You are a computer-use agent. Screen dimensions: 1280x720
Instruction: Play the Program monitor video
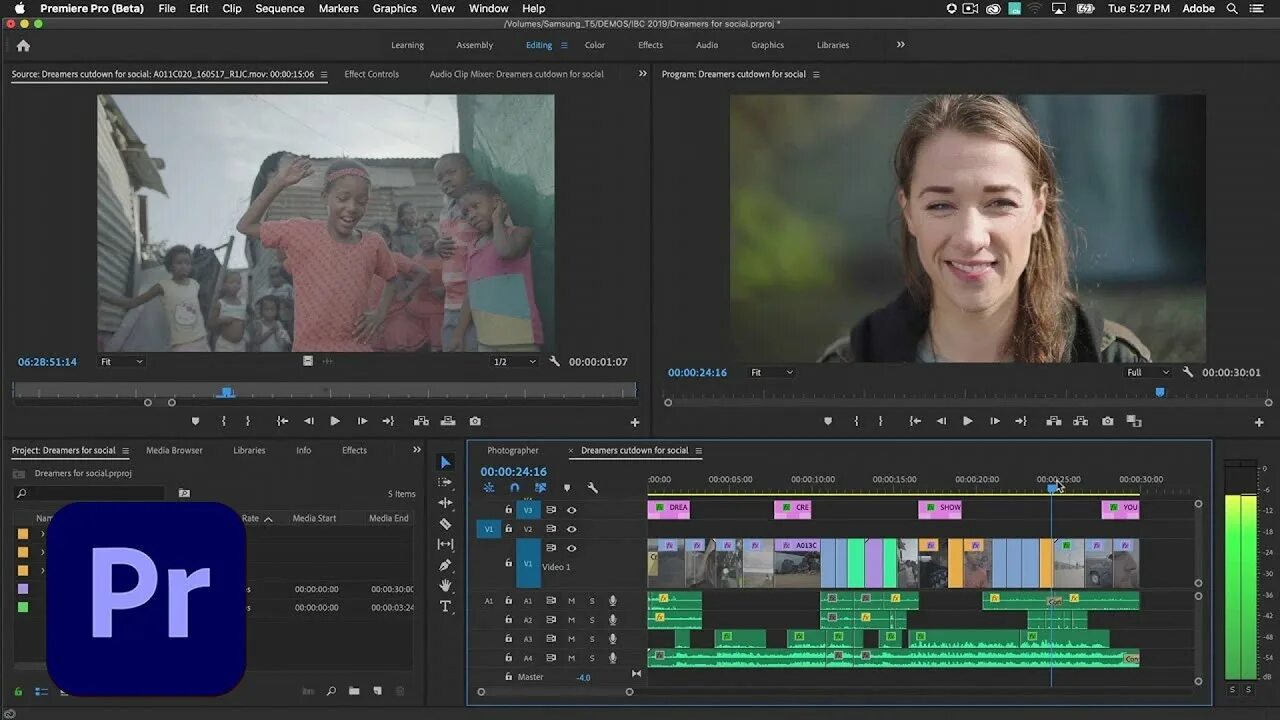pos(967,422)
